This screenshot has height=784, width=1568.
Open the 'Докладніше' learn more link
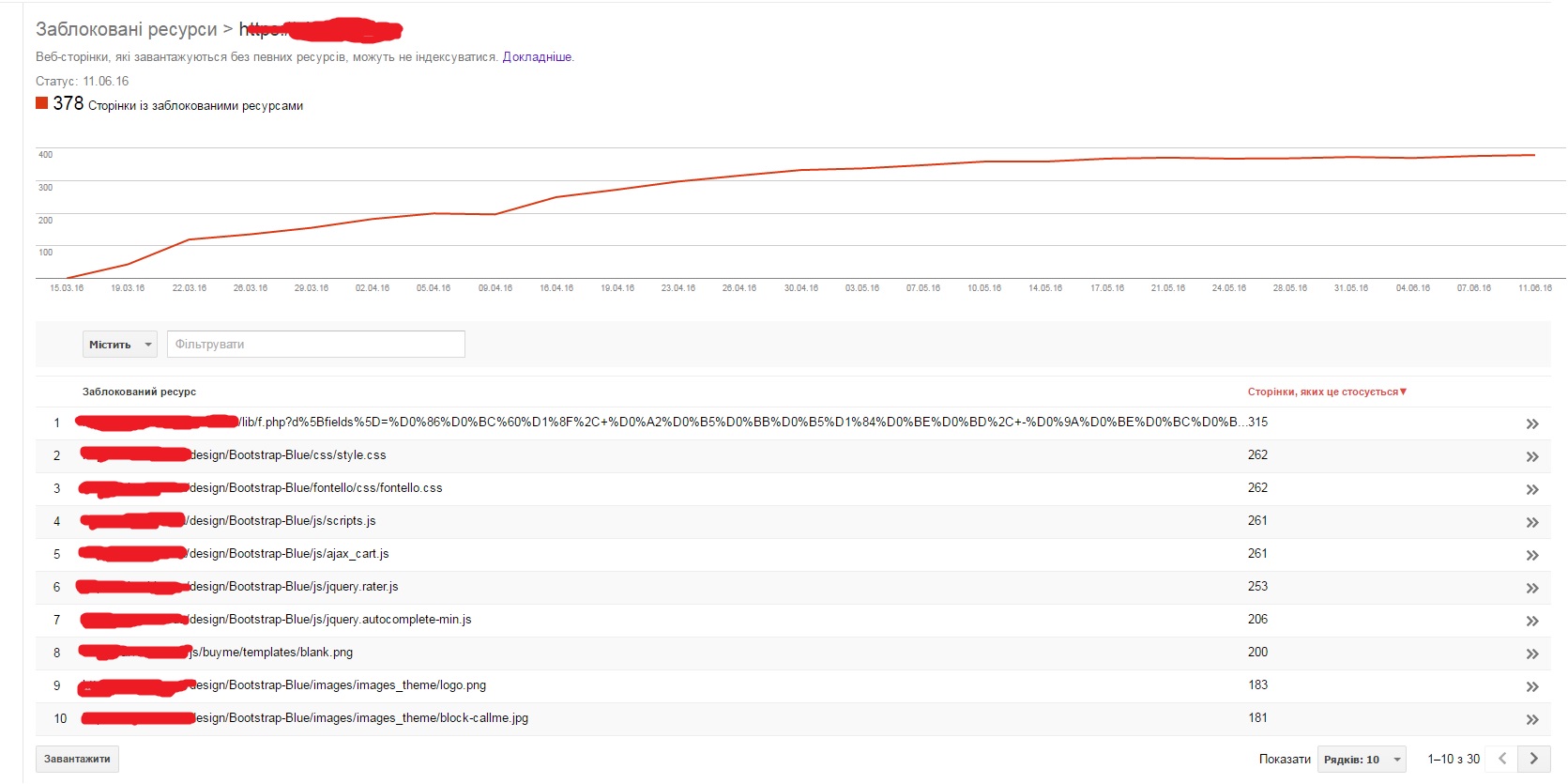tap(537, 57)
